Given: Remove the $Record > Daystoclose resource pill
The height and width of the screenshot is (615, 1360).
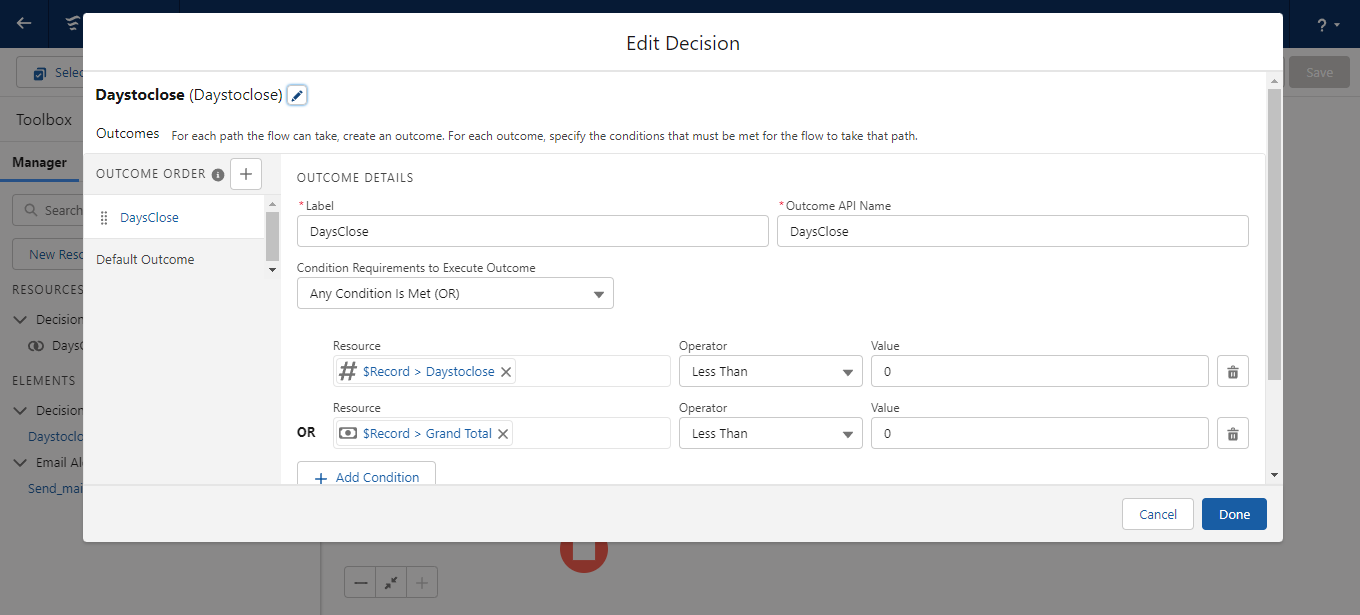Looking at the screenshot, I should click(x=506, y=371).
